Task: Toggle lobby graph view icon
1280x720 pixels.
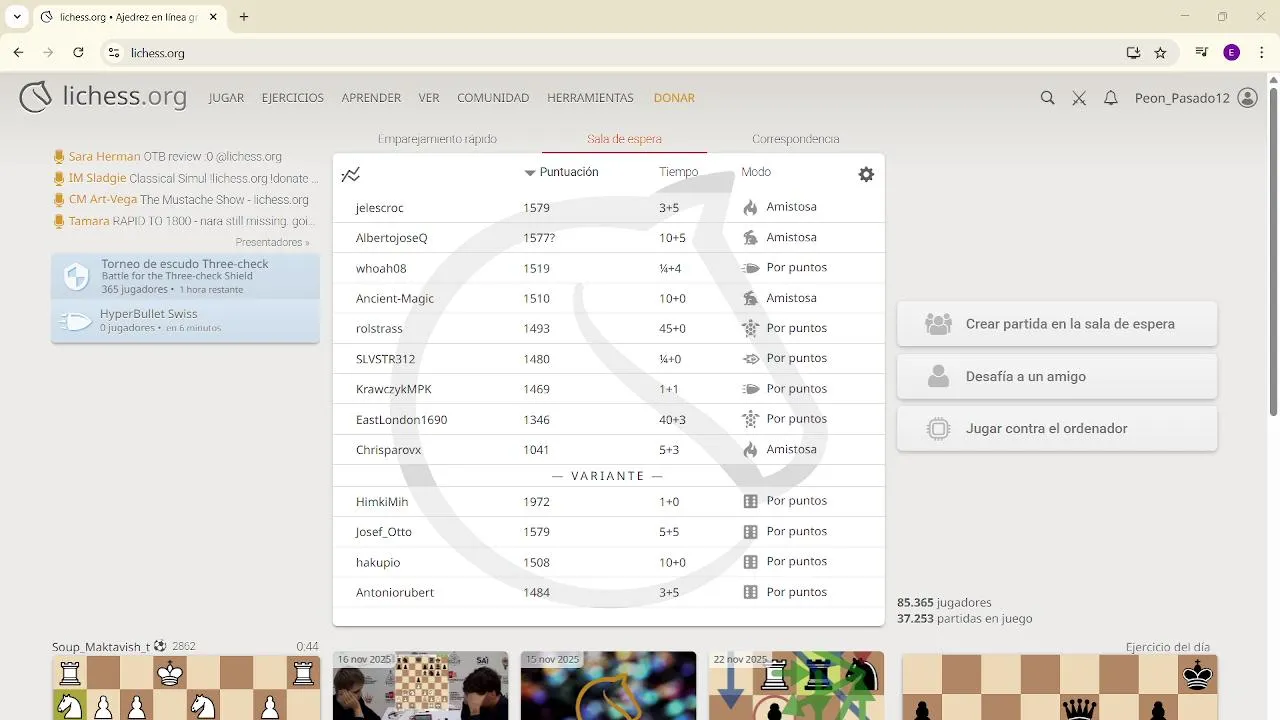Action: tap(350, 174)
